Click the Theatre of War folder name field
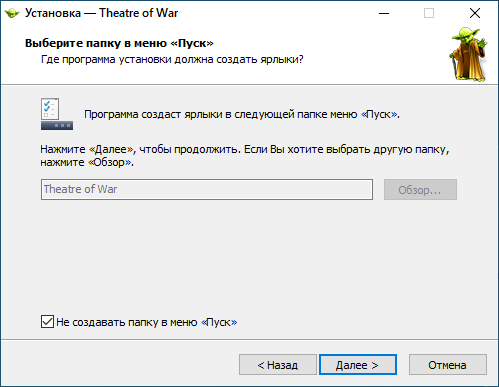 [207, 189]
